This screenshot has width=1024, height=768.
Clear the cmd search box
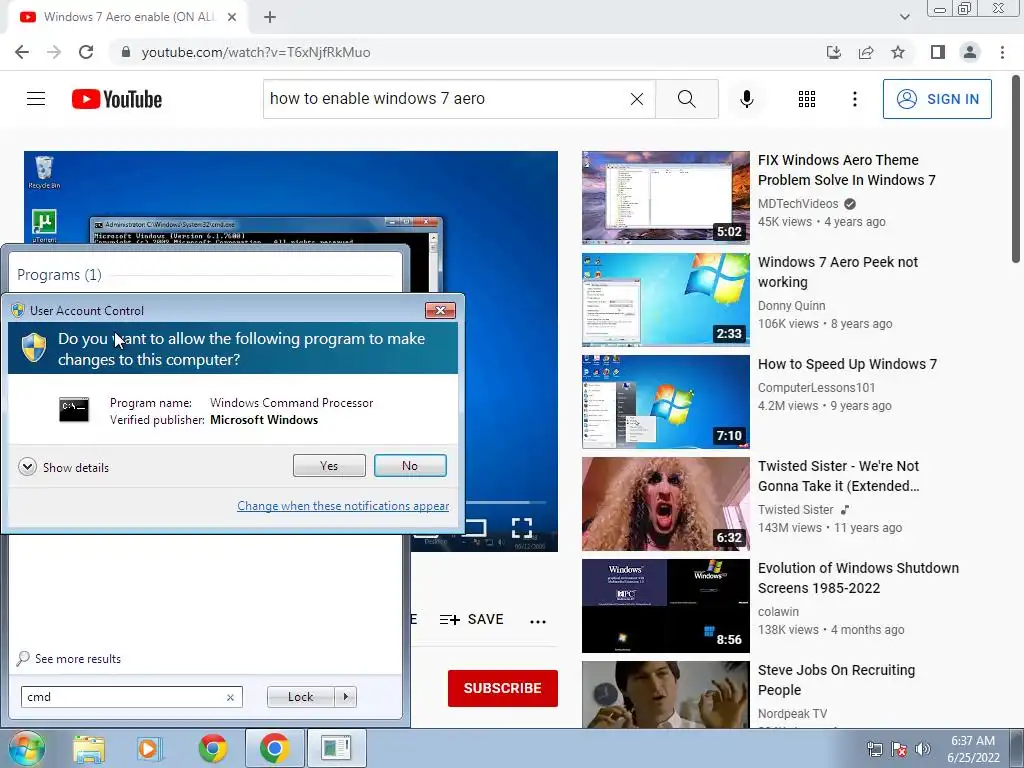[x=230, y=697]
